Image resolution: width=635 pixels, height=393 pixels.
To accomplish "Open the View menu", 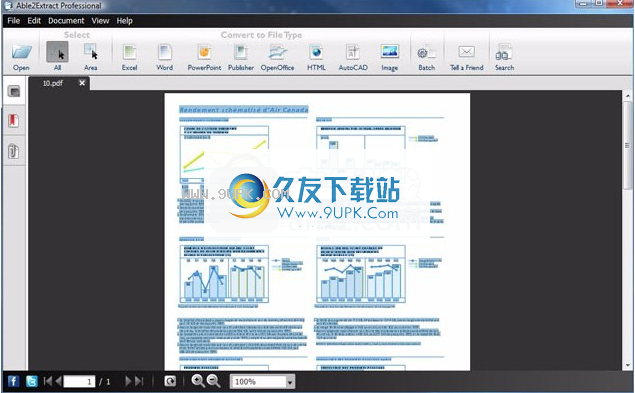I will click(100, 21).
